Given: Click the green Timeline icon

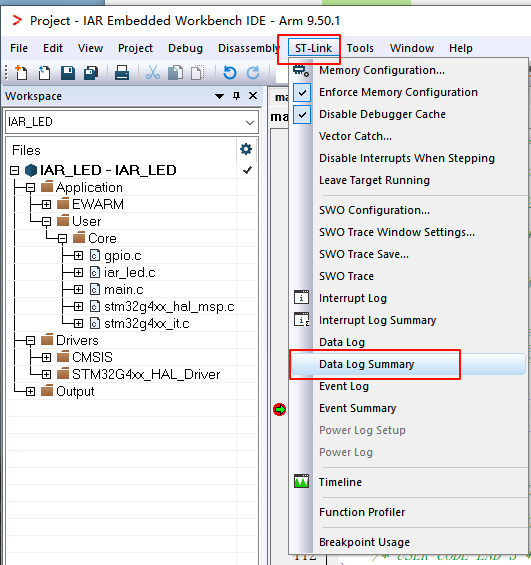Looking at the screenshot, I should (x=302, y=482).
